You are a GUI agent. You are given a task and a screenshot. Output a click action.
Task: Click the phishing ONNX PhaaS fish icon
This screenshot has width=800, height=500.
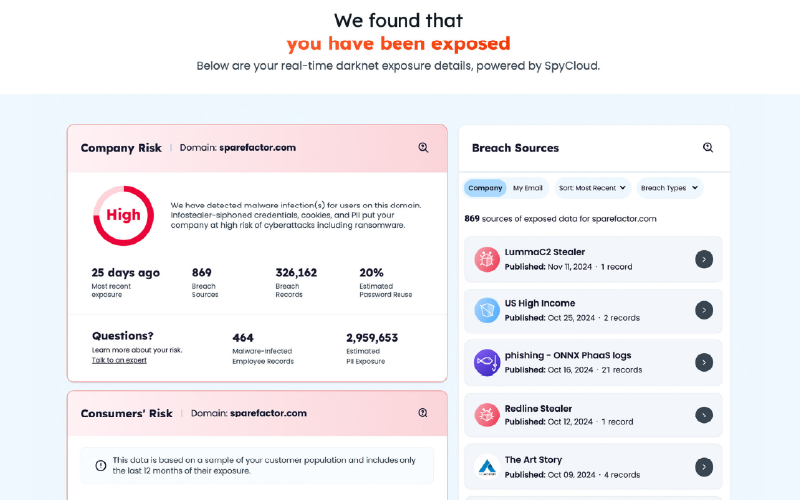coord(487,362)
